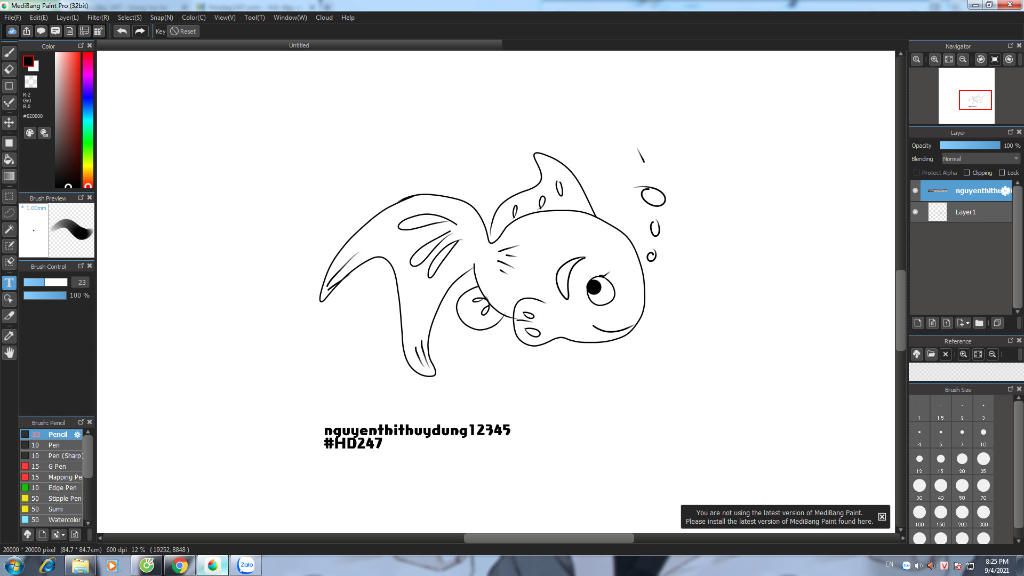Click the brush size slider in Brush Control
The image size is (1024, 576).
(x=45, y=282)
